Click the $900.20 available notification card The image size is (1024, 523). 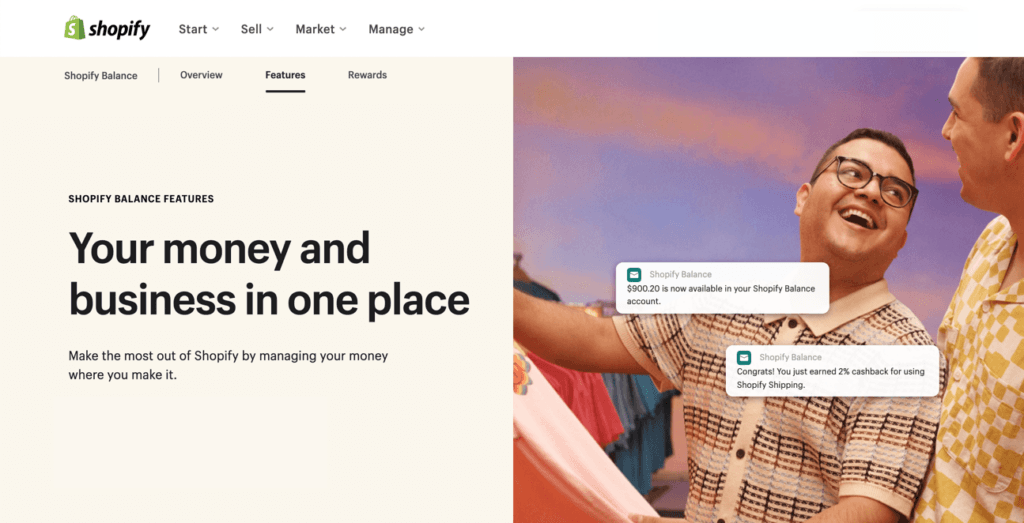[x=722, y=288]
